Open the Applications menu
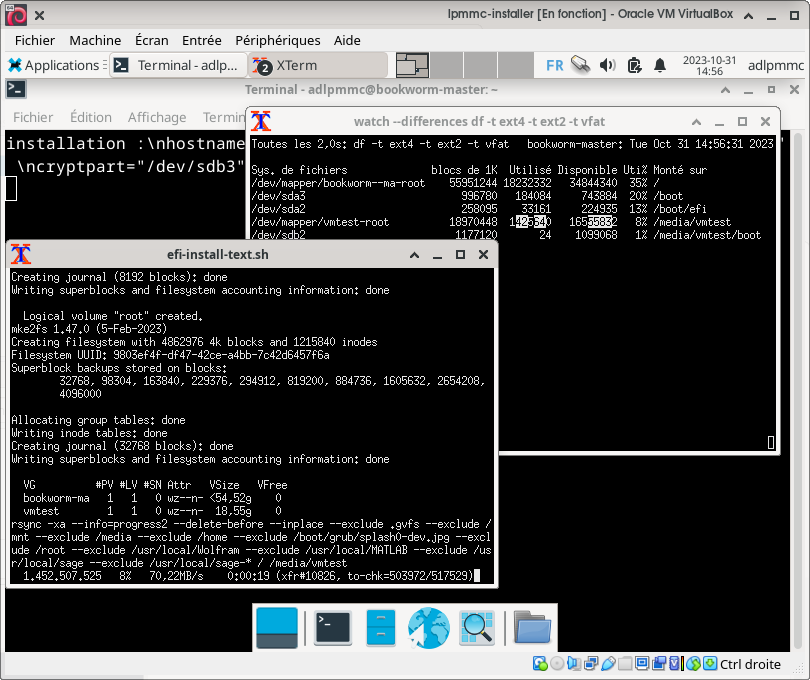The height and width of the screenshot is (680, 810). pos(53,65)
